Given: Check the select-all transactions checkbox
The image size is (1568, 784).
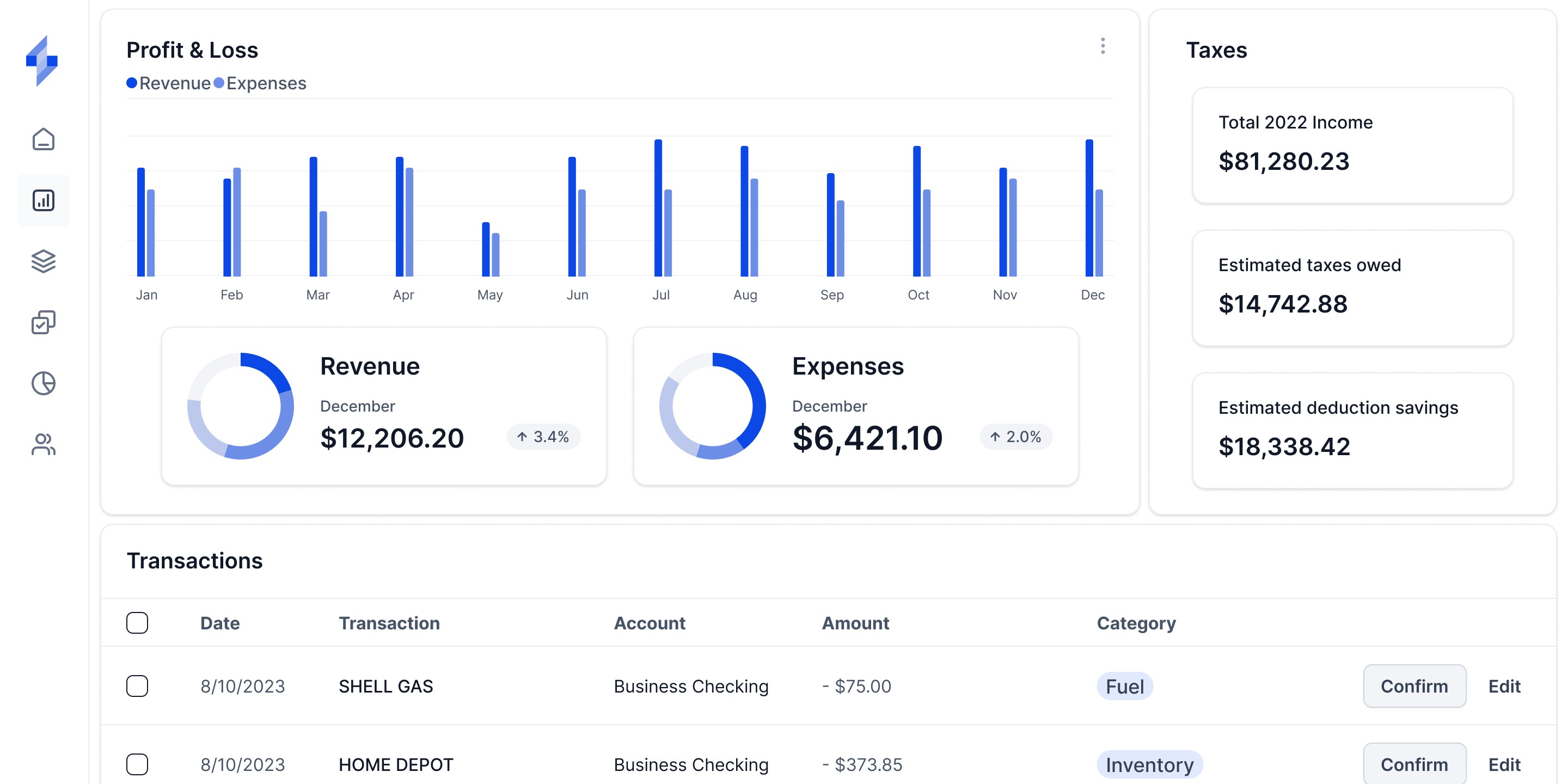Looking at the screenshot, I should (138, 622).
